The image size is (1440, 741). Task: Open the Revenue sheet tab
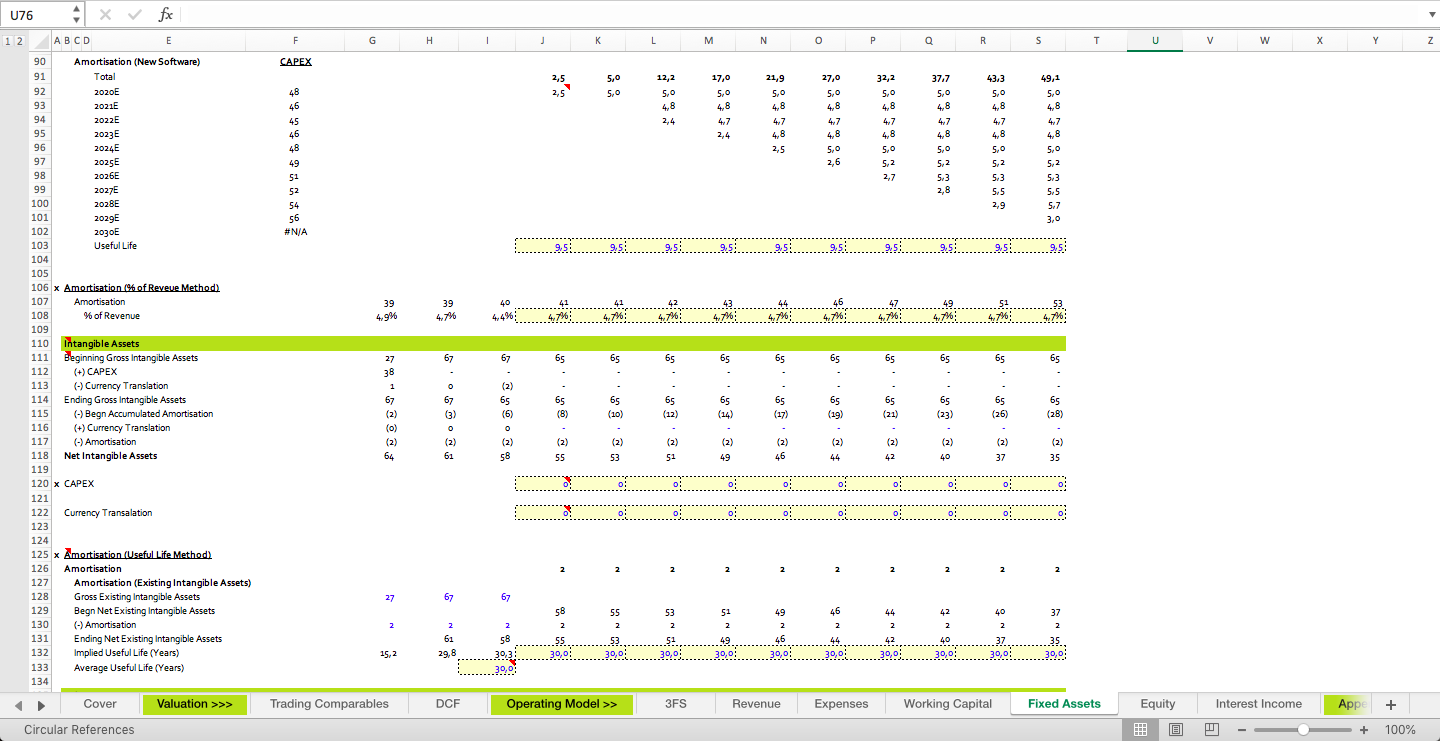(756, 704)
